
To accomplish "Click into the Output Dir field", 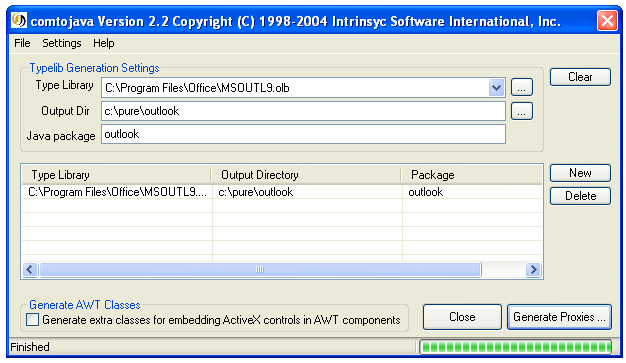I will point(303,111).
